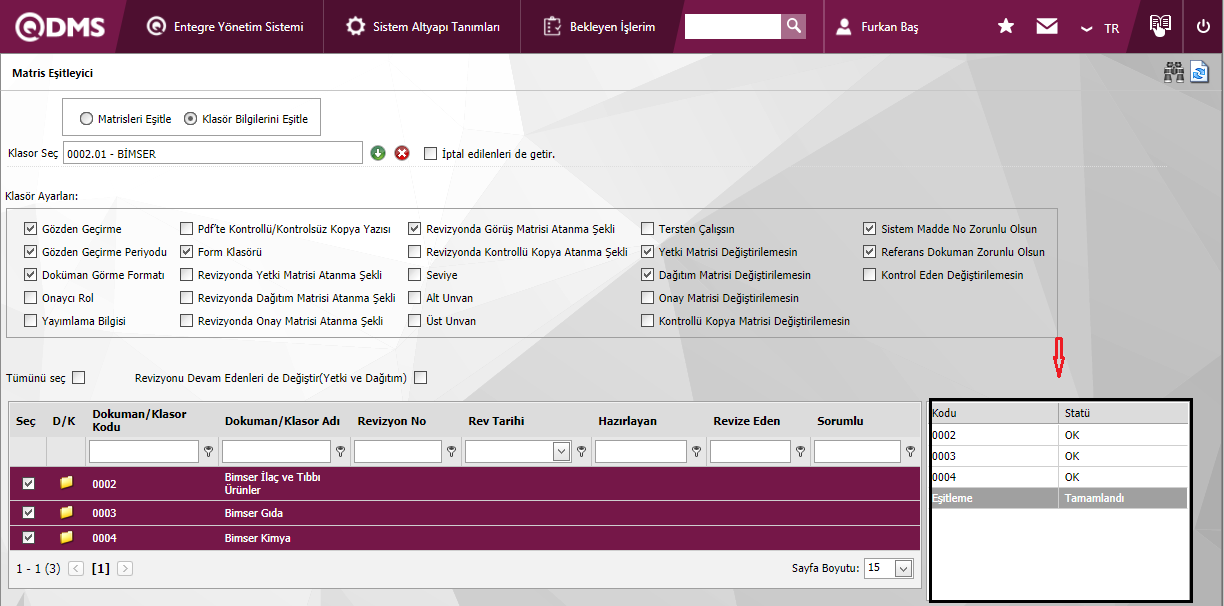Enable Onaycı Rol checkbox
Viewport: 1224px width, 606px height.
(x=30, y=298)
